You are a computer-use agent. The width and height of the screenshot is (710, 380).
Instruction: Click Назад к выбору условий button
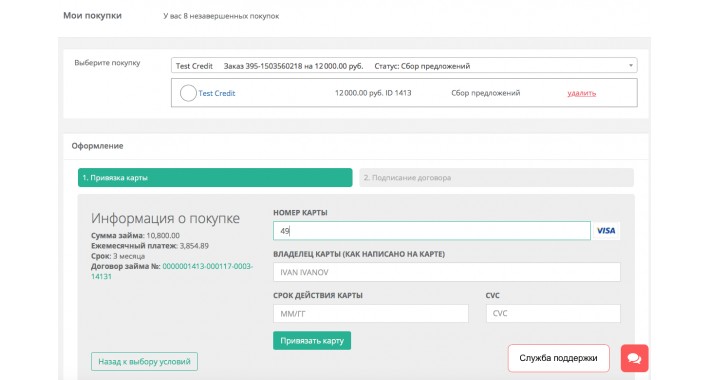click(144, 361)
